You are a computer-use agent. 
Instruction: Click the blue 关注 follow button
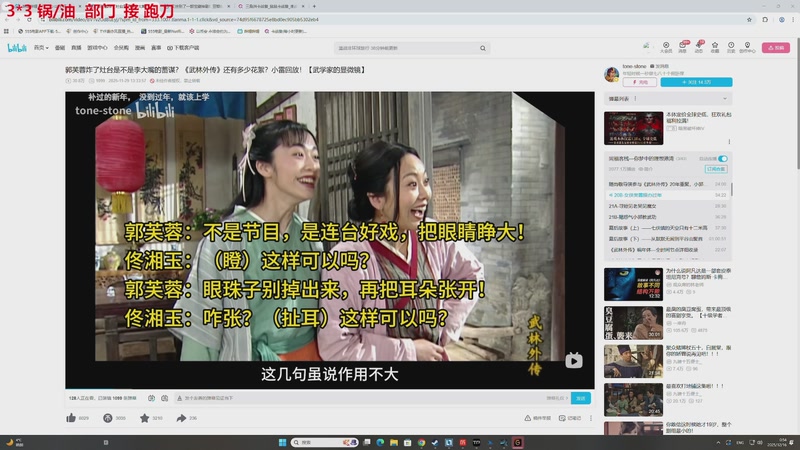696,82
